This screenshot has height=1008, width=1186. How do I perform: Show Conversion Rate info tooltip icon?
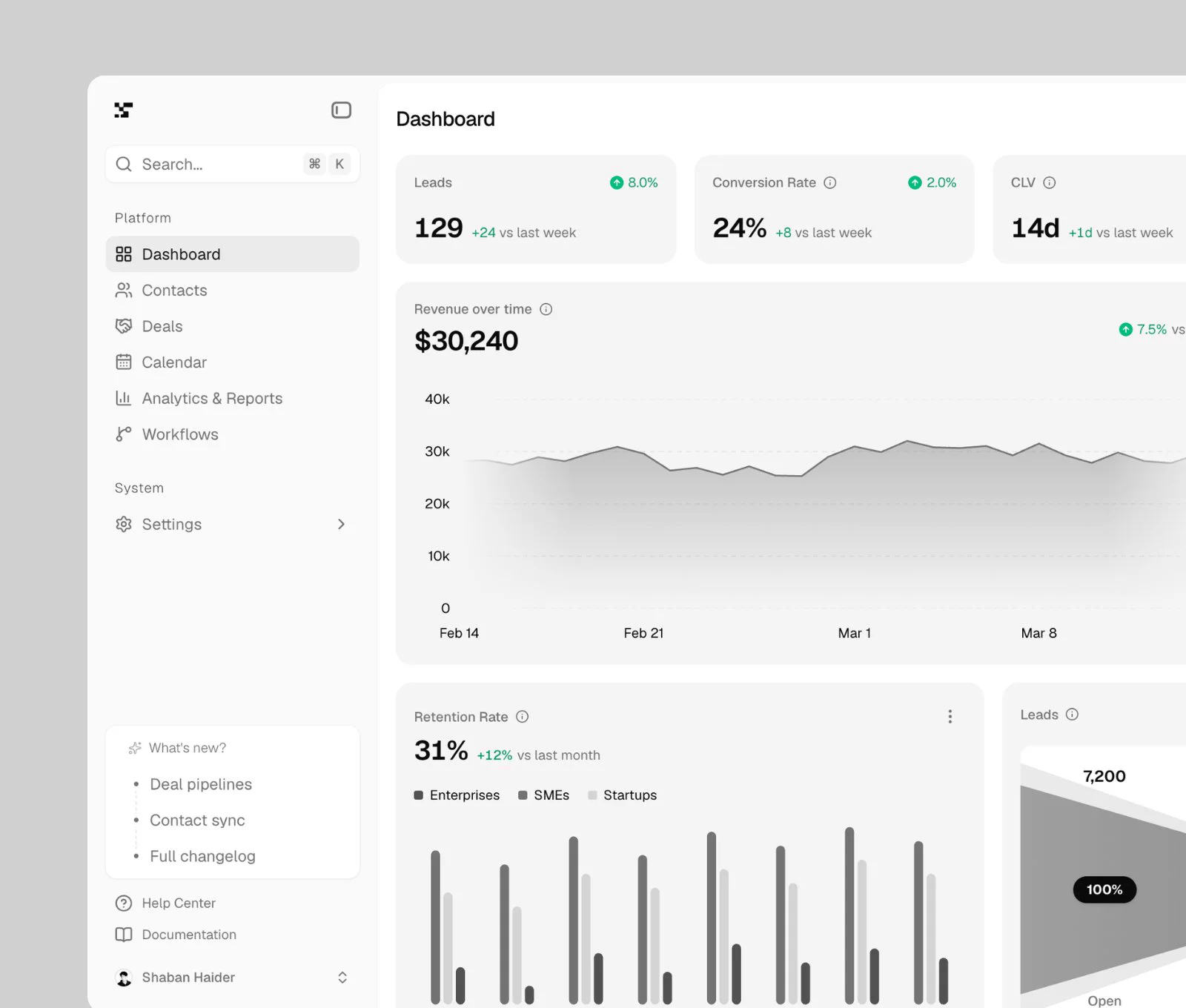click(x=830, y=182)
